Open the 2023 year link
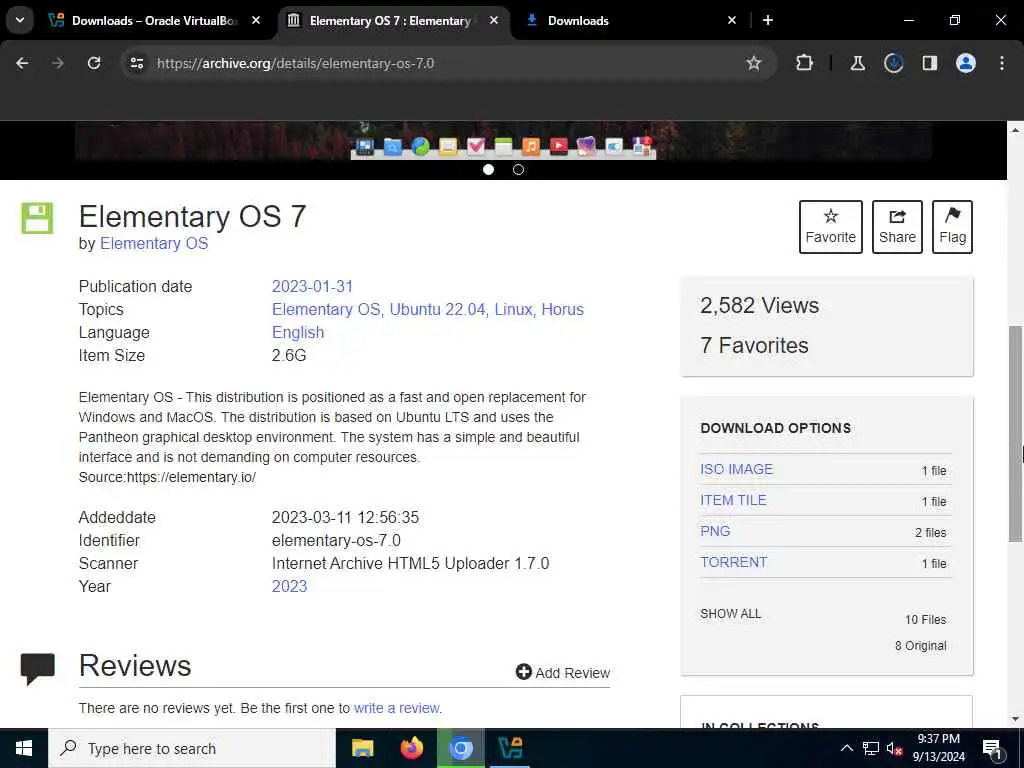 click(x=289, y=586)
